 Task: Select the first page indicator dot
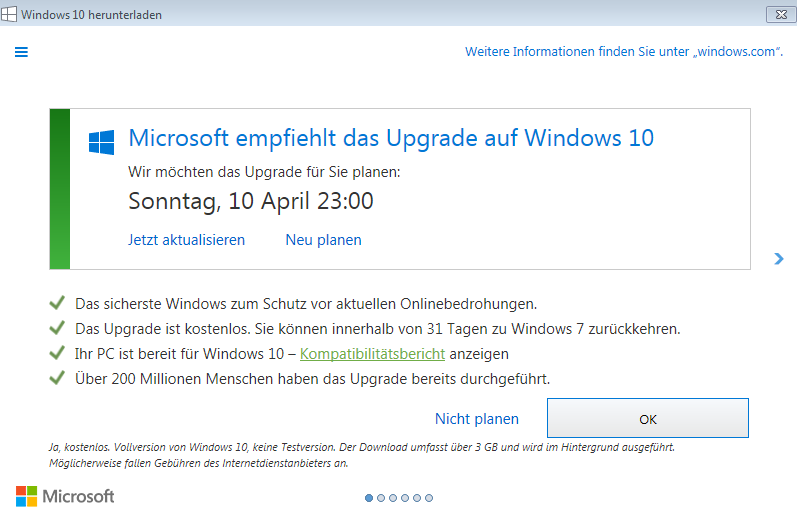point(369,498)
